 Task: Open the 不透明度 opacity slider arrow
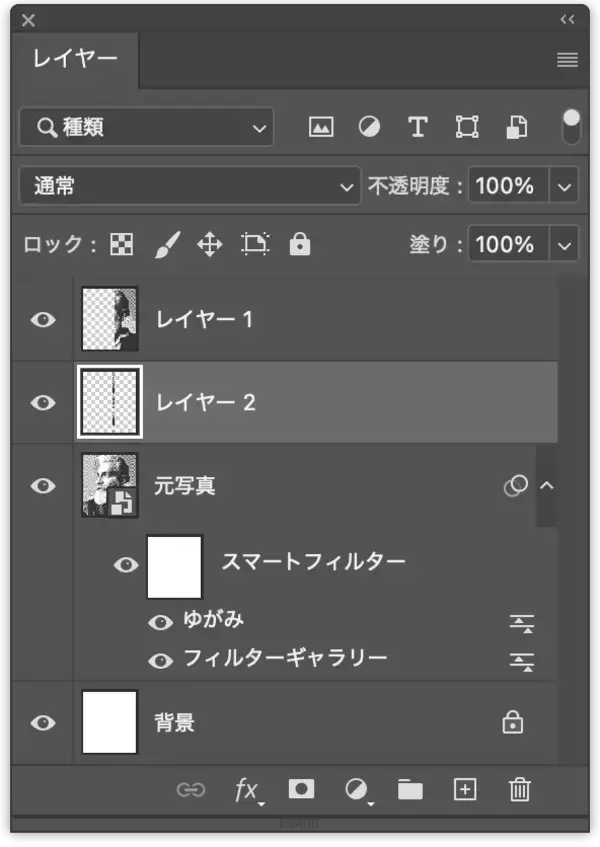[x=564, y=187]
